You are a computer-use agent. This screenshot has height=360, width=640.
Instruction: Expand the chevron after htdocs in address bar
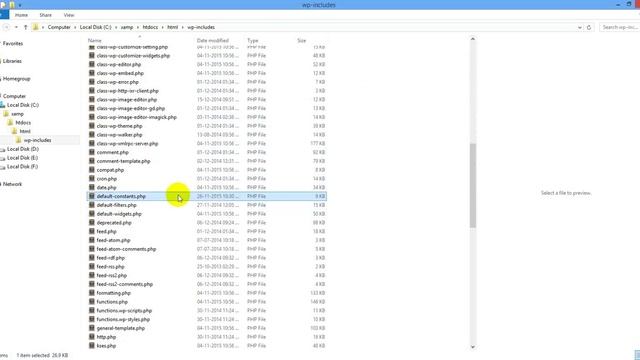click(x=162, y=27)
